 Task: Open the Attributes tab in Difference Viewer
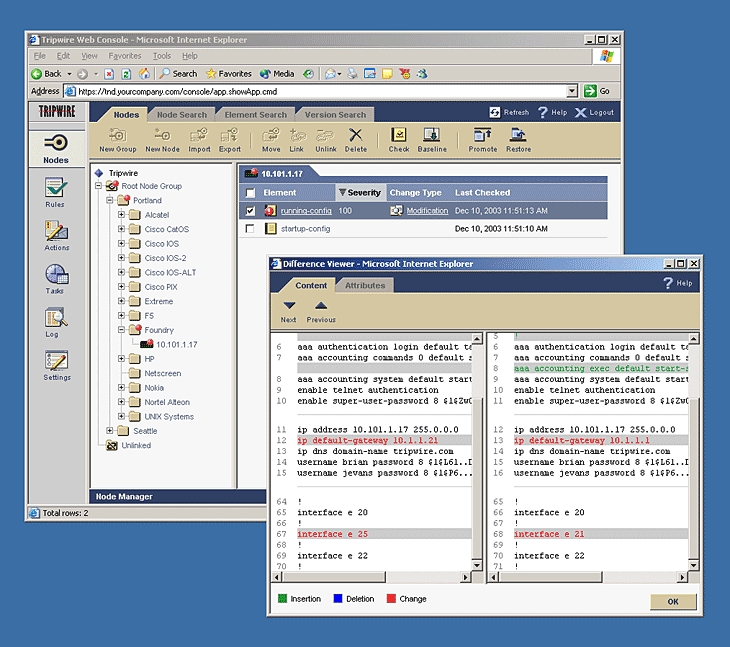pyautogui.click(x=365, y=285)
